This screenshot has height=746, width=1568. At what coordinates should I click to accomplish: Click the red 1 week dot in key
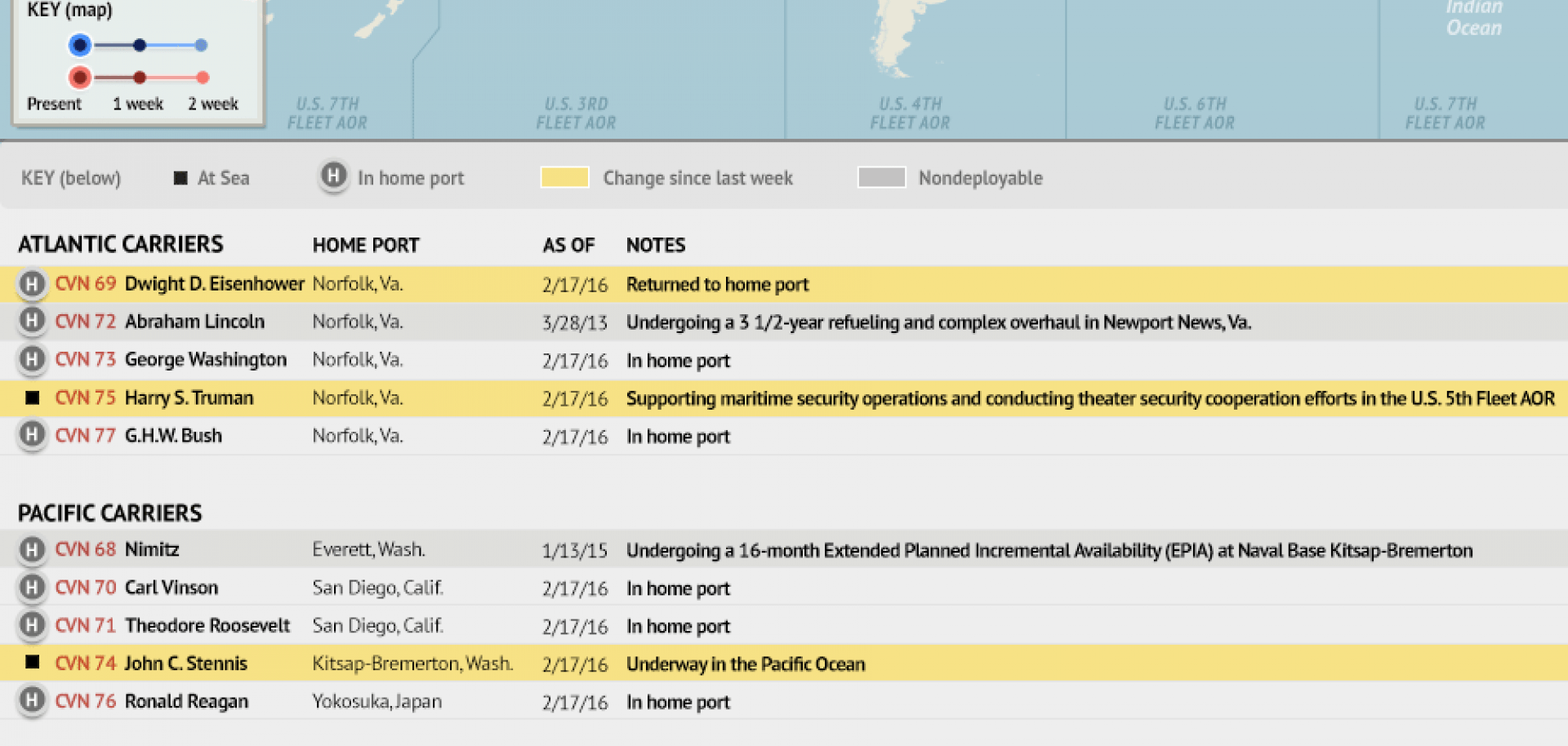click(x=140, y=78)
